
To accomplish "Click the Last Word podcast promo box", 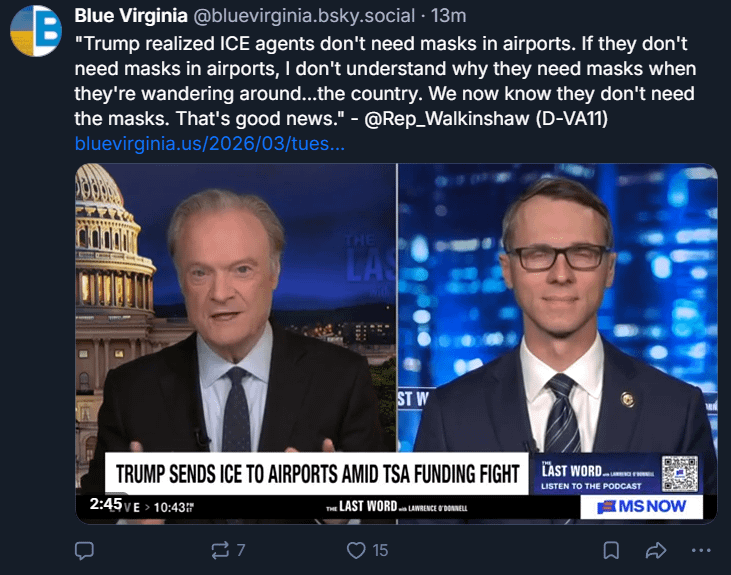I will click(x=598, y=474).
